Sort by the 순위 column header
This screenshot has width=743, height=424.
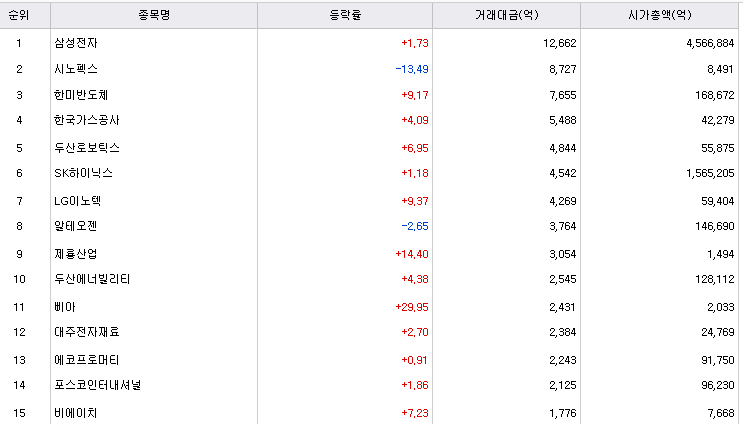(19, 15)
